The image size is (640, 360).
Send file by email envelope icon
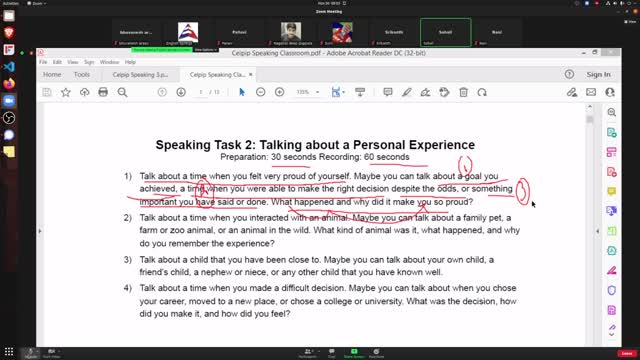click(591, 92)
